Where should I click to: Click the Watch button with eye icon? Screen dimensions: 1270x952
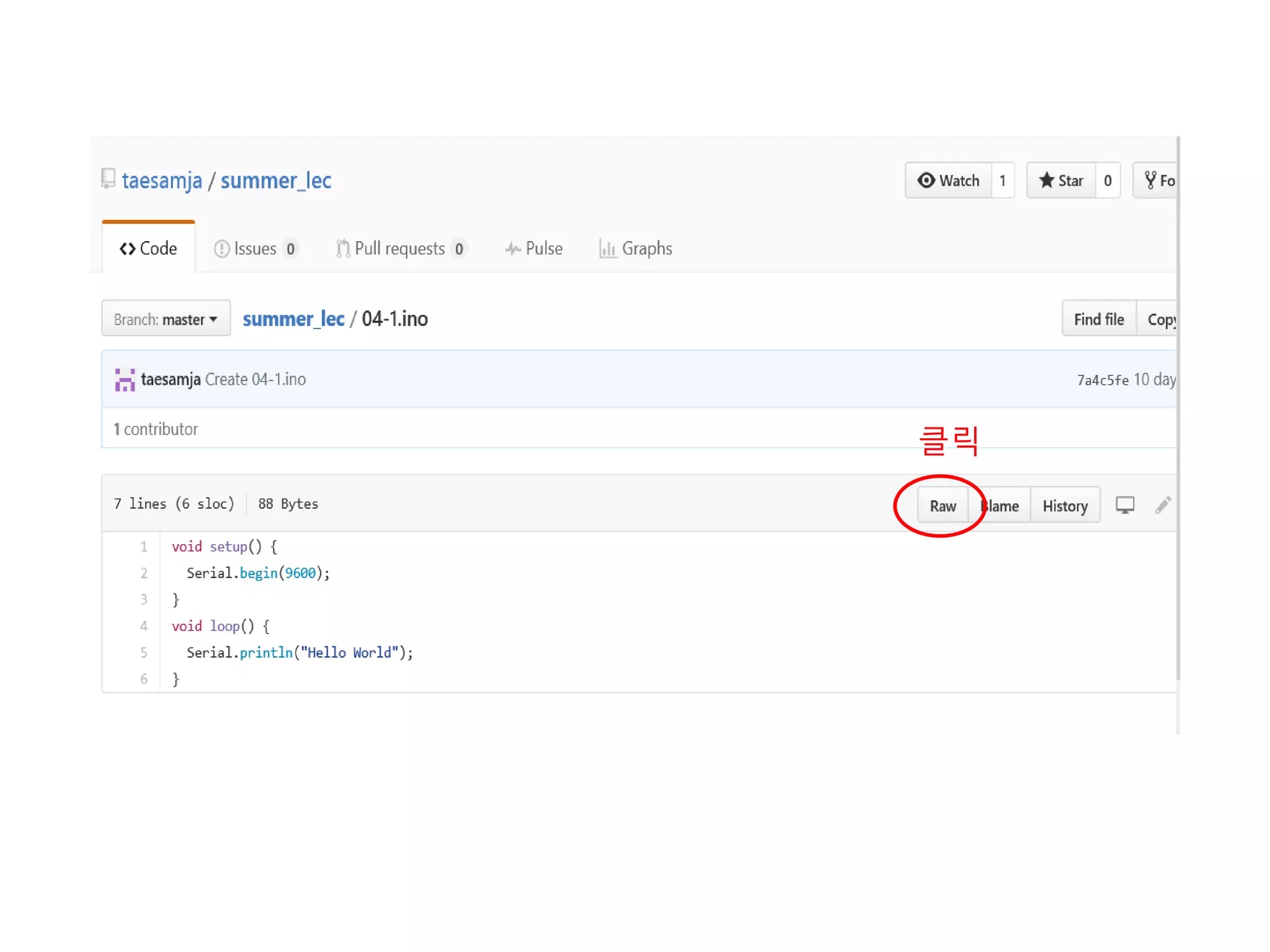(948, 180)
